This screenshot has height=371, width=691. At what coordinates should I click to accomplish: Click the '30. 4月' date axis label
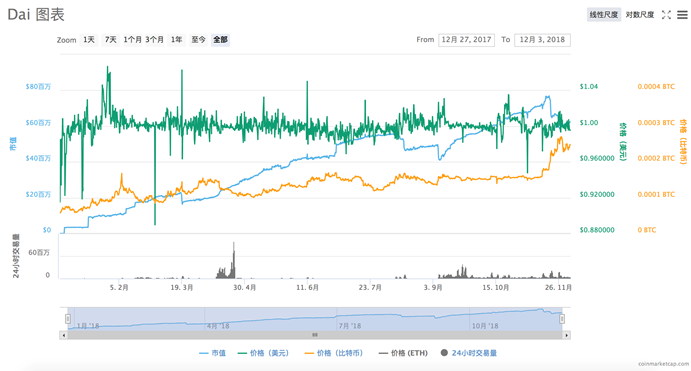pyautogui.click(x=245, y=288)
